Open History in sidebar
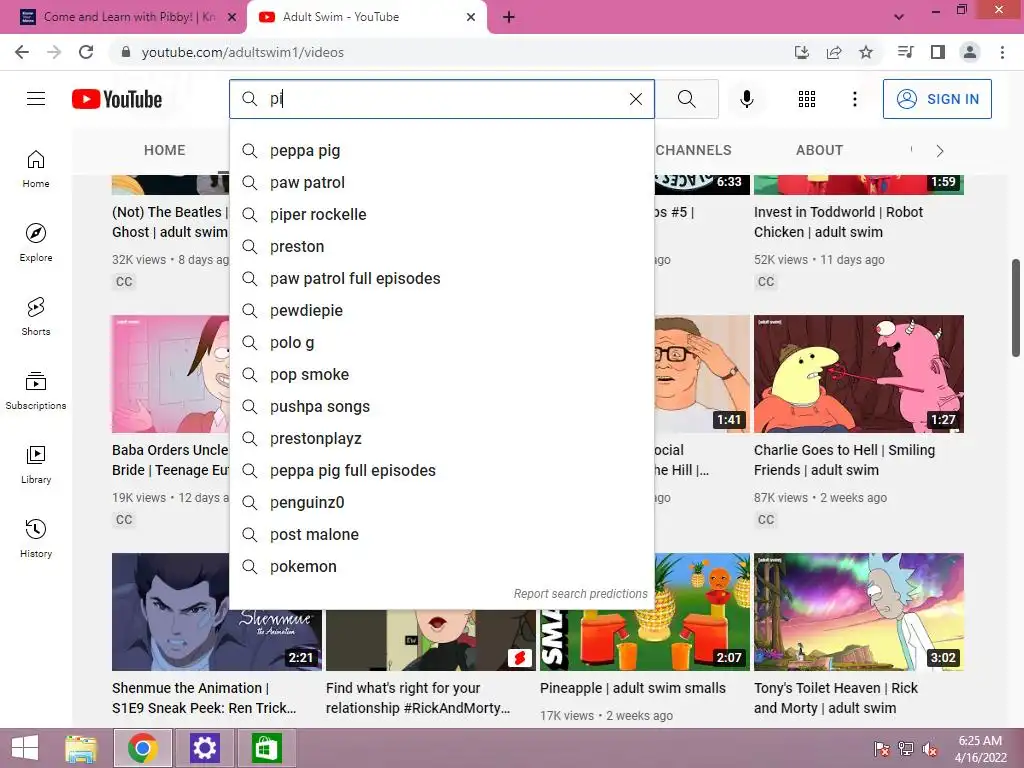The width and height of the screenshot is (1024, 768). click(36, 539)
